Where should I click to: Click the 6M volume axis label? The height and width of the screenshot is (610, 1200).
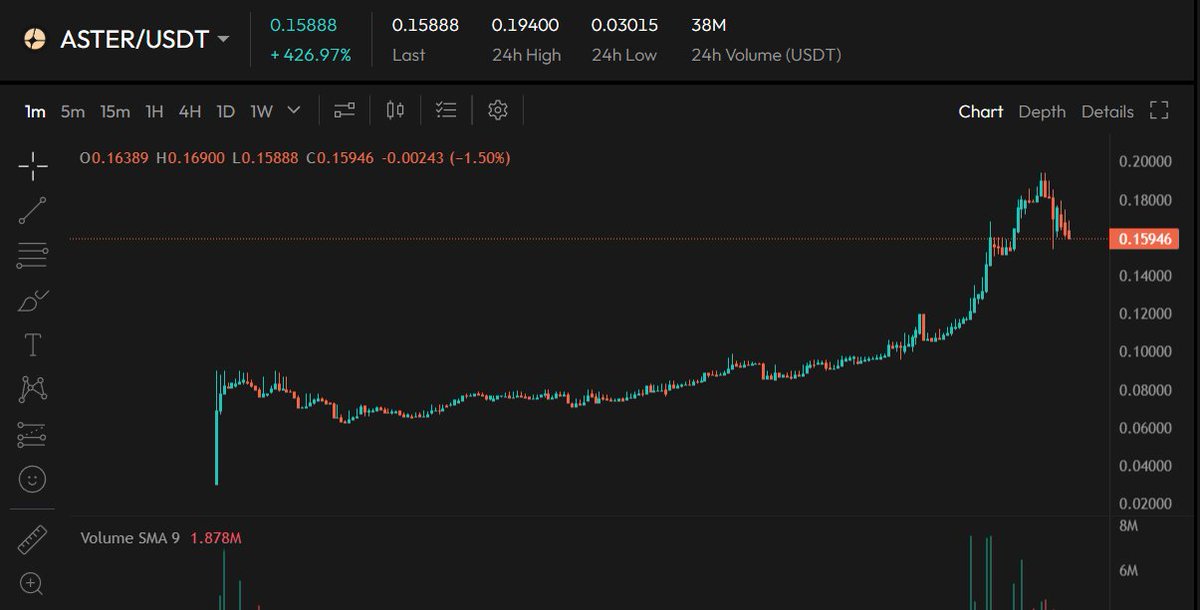(1130, 571)
